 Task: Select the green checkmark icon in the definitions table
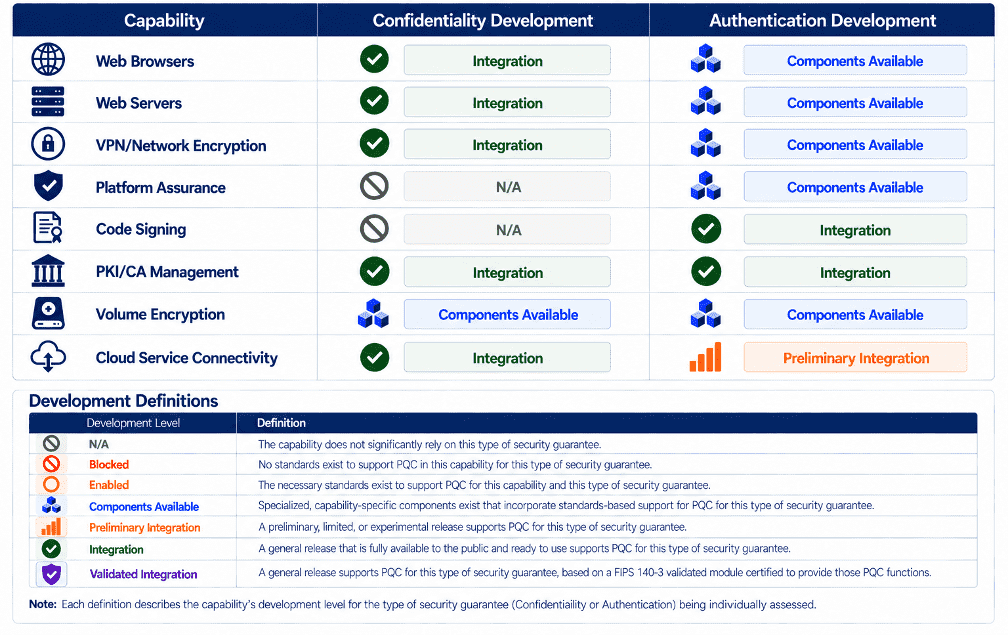[x=51, y=549]
